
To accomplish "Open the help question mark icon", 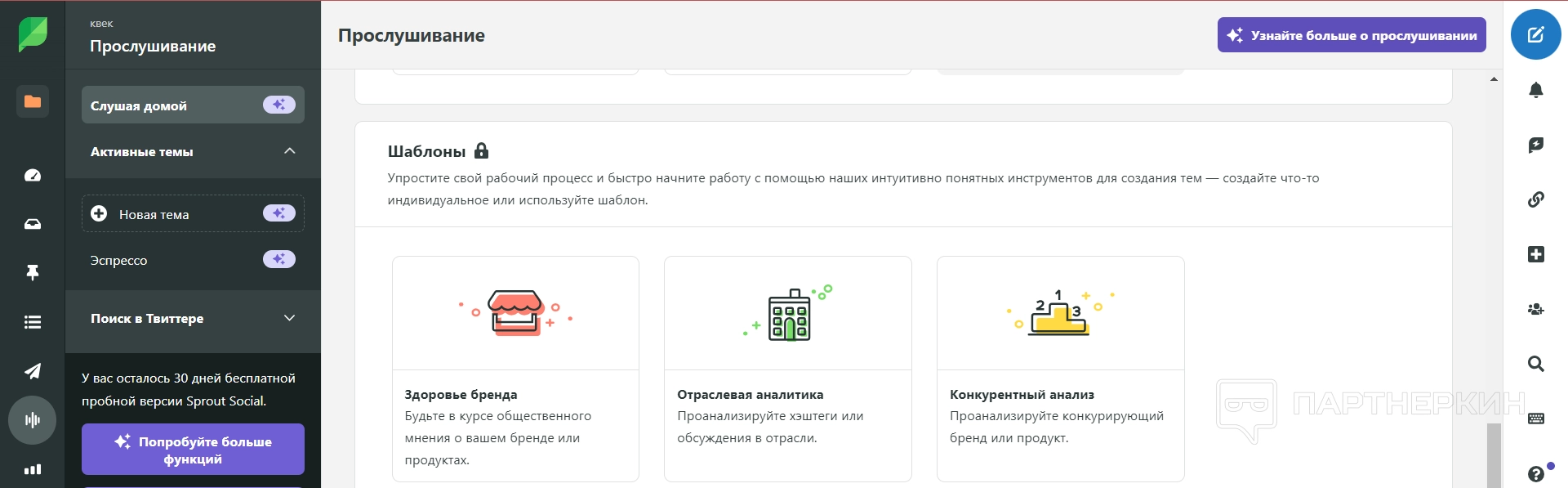I will coord(1535,473).
